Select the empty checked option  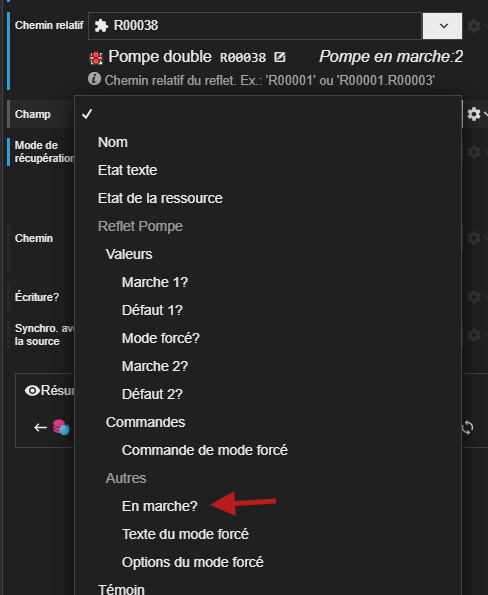(x=268, y=114)
